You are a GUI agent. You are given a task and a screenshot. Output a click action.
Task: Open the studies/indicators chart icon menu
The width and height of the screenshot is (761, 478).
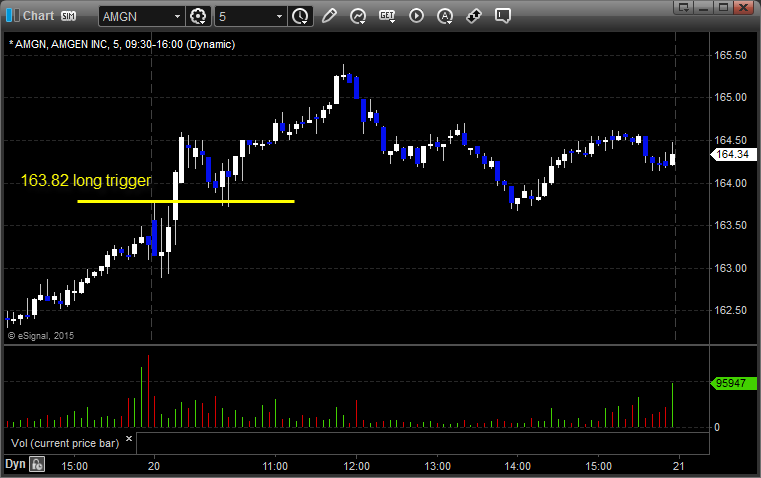[x=358, y=16]
